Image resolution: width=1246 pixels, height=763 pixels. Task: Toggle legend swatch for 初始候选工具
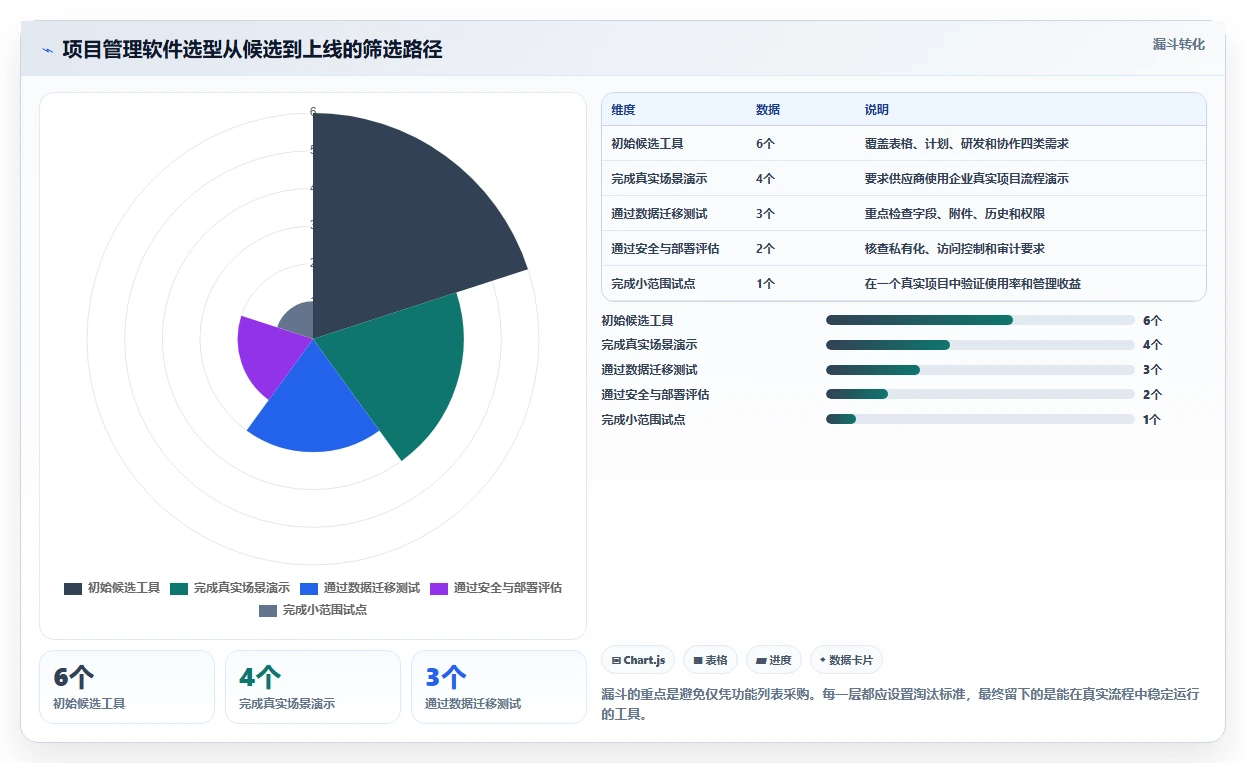click(73, 588)
